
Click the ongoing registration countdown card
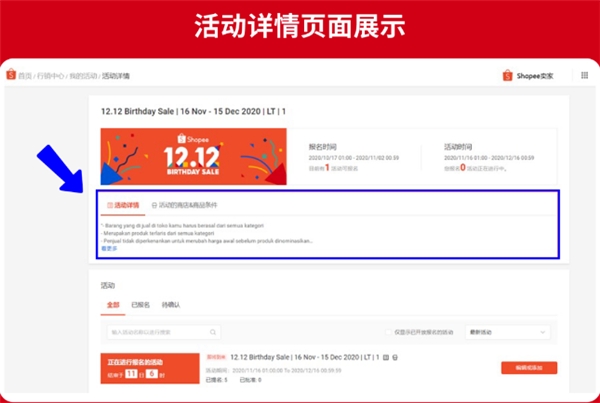click(x=150, y=368)
